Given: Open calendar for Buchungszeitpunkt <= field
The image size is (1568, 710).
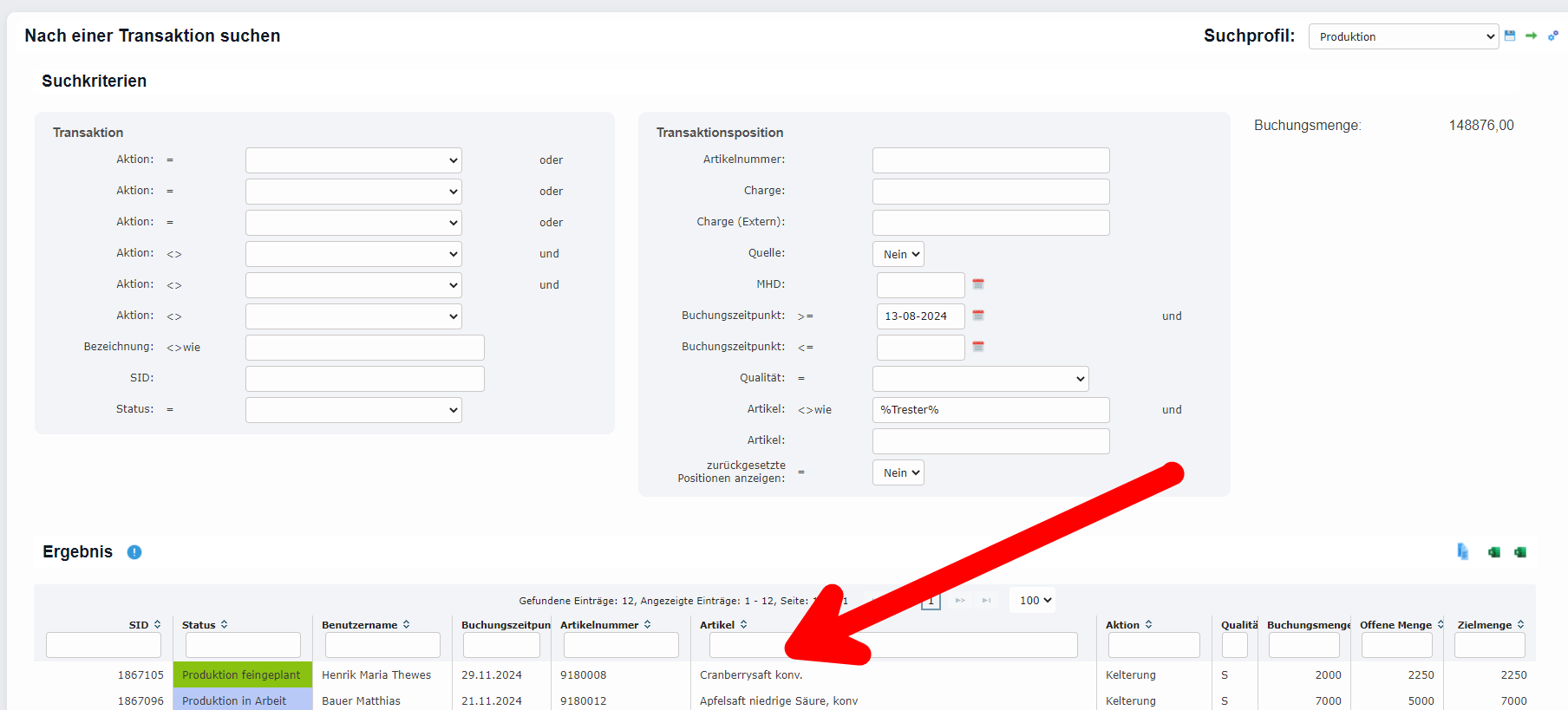Looking at the screenshot, I should pos(978,347).
